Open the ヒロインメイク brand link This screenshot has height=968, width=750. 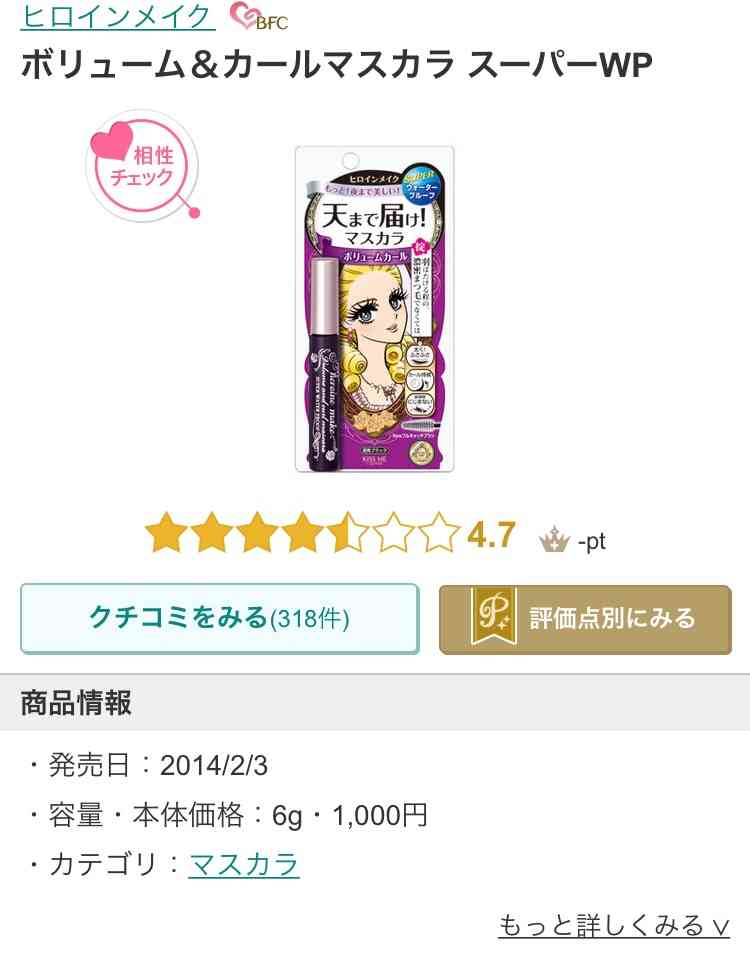117,17
